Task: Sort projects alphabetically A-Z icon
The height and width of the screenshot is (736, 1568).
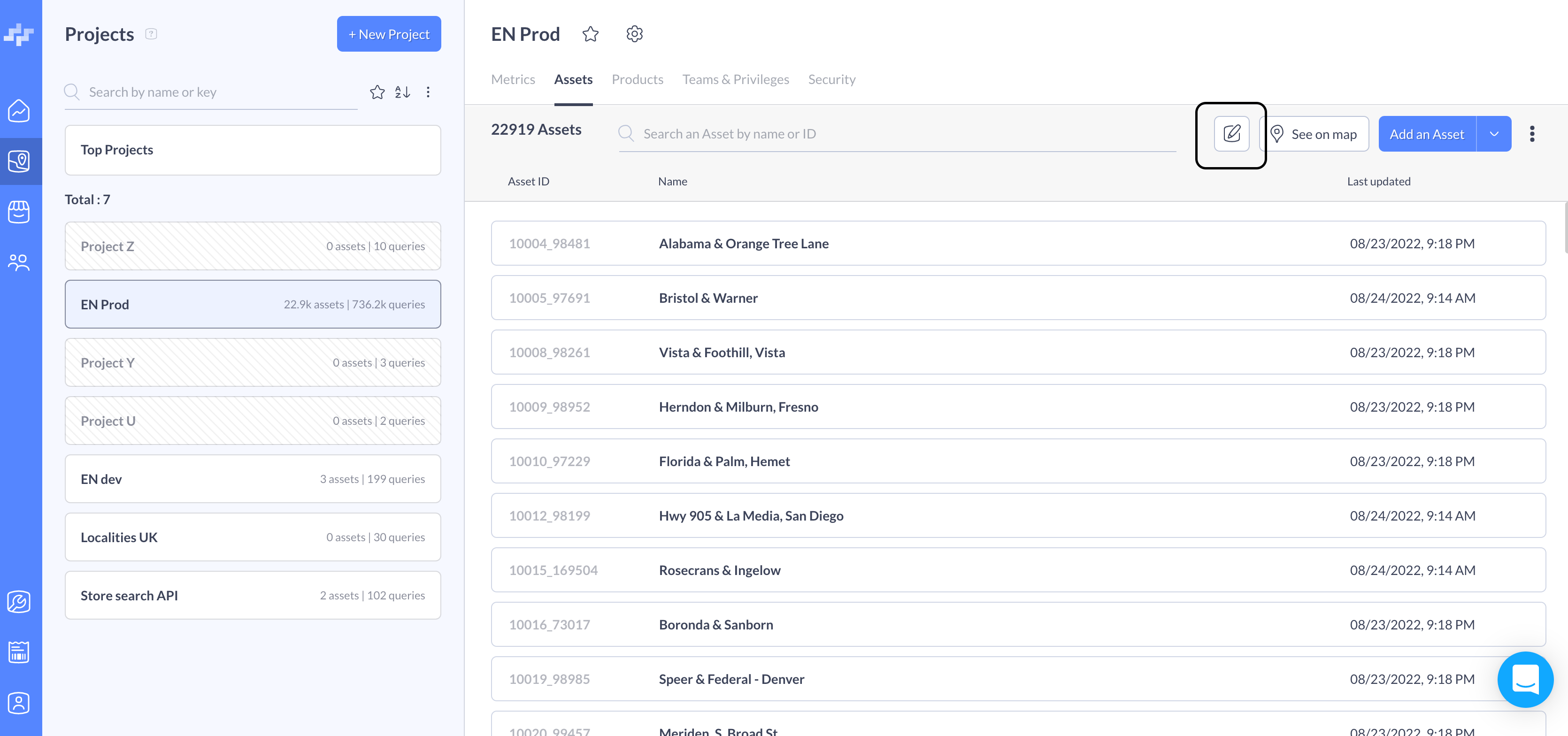Action: point(402,92)
